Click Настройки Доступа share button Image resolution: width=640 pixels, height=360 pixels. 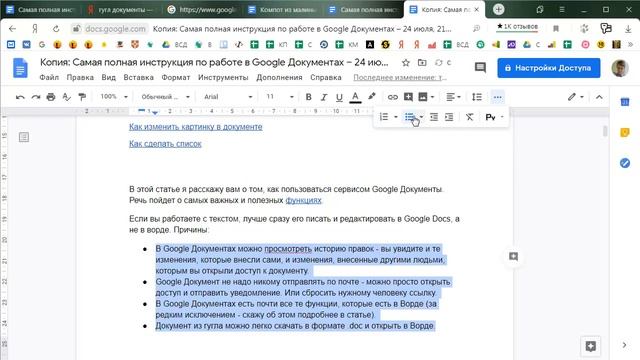549,68
